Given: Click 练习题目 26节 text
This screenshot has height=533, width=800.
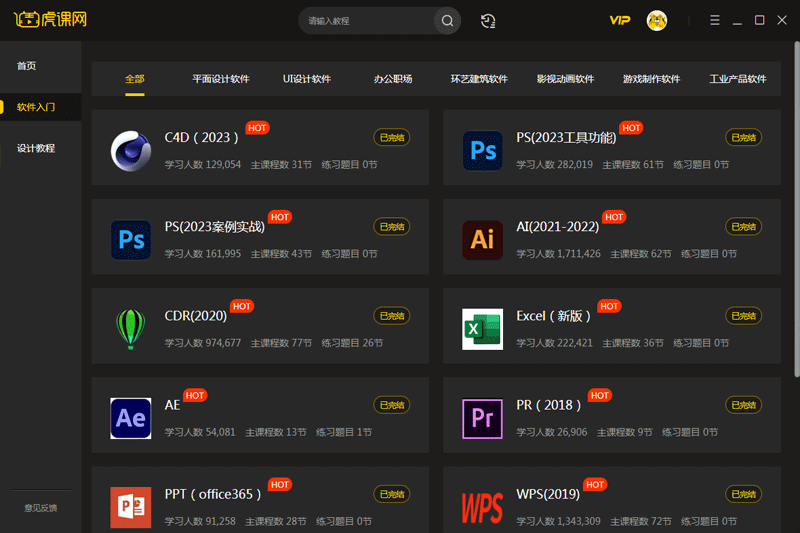Looking at the screenshot, I should tap(352, 343).
